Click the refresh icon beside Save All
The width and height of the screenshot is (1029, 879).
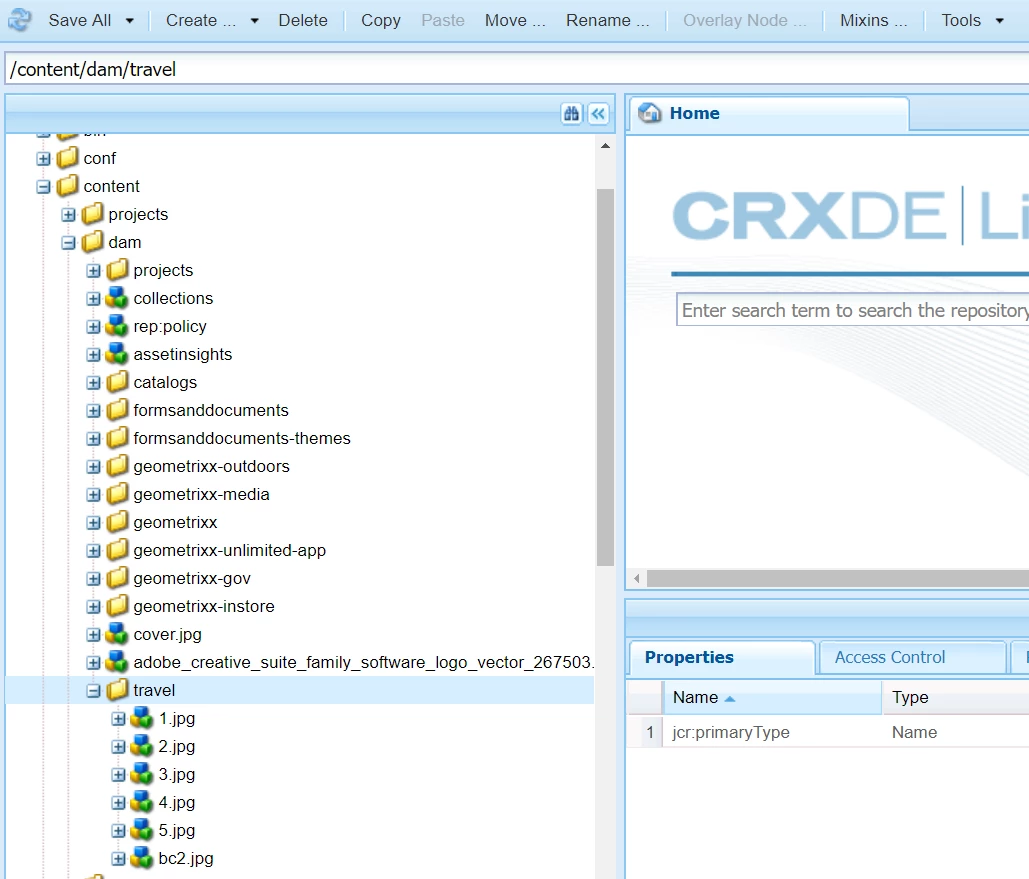click(20, 20)
